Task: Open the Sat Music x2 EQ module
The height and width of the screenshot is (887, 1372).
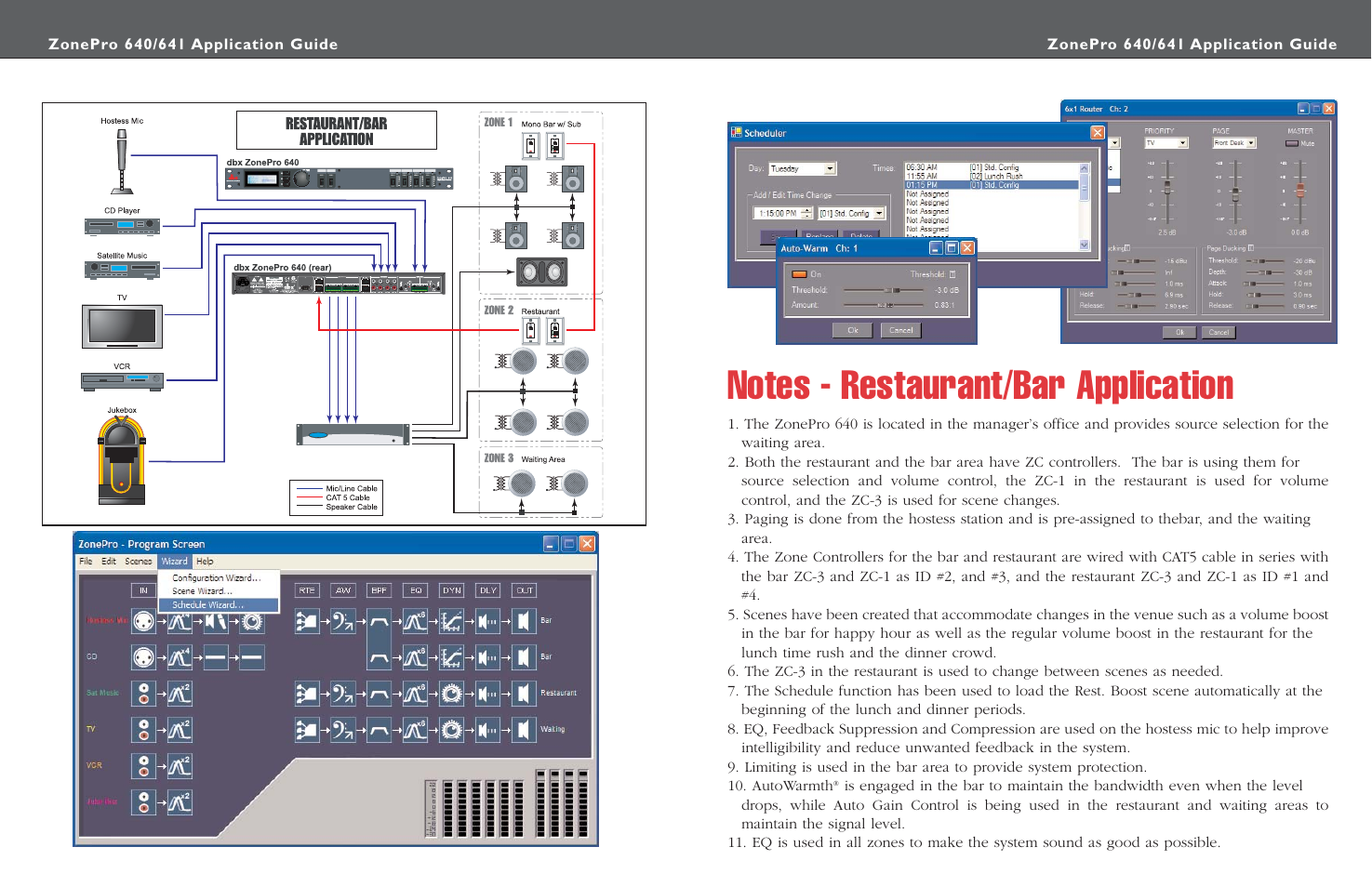Action: click(180, 694)
